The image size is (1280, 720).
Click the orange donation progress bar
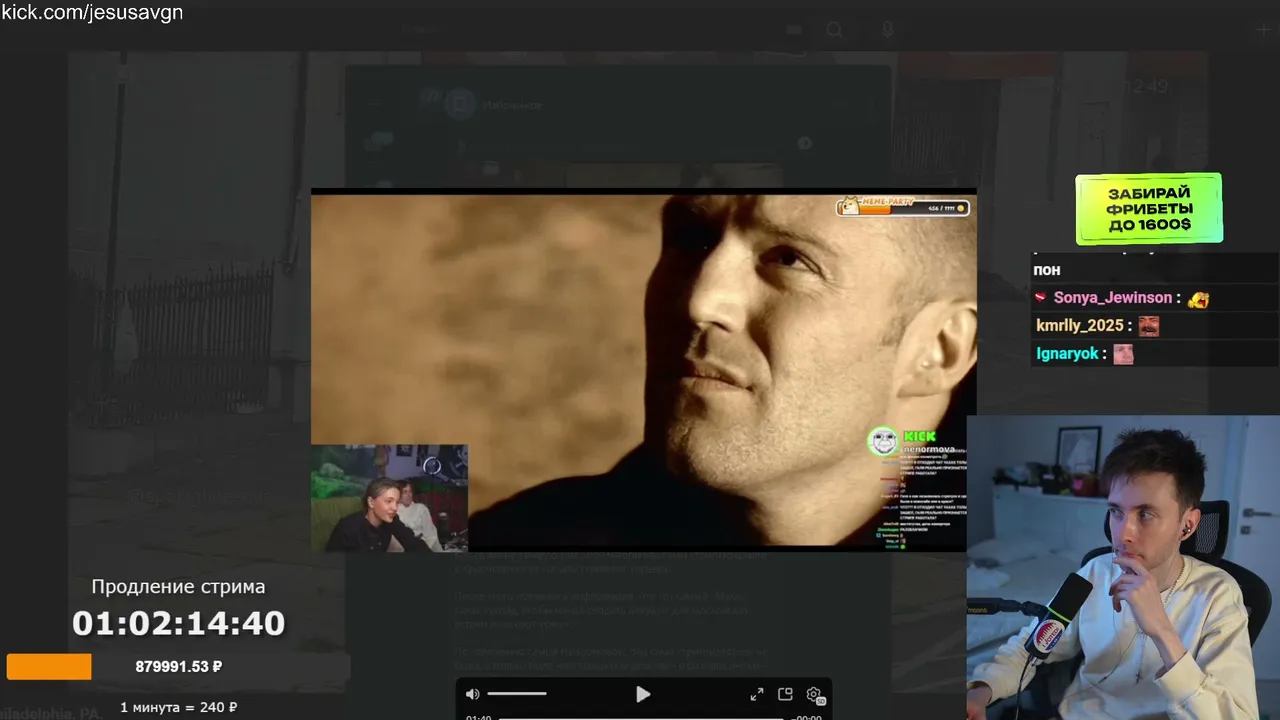49,667
